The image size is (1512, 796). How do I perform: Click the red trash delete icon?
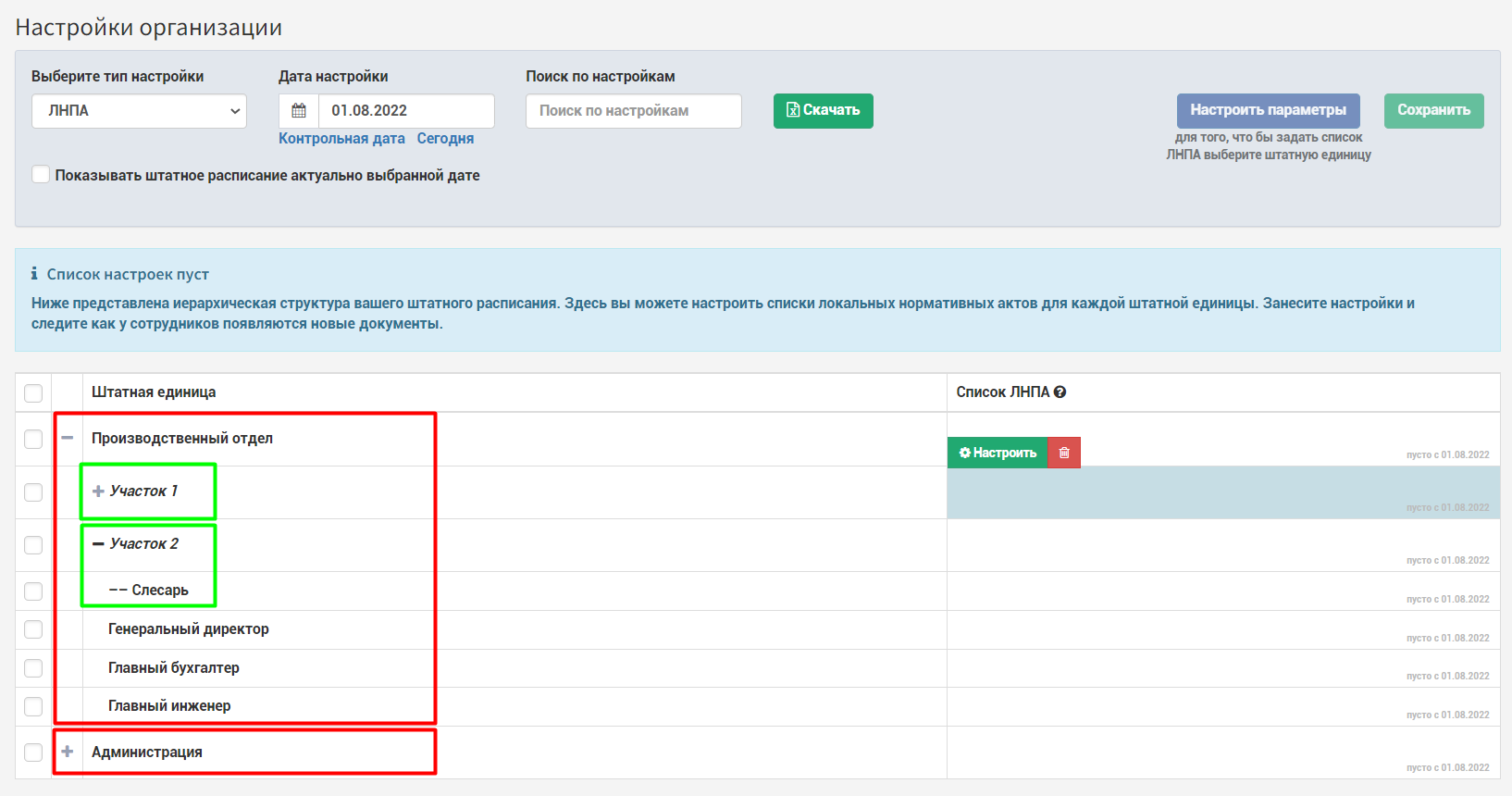click(x=1064, y=453)
